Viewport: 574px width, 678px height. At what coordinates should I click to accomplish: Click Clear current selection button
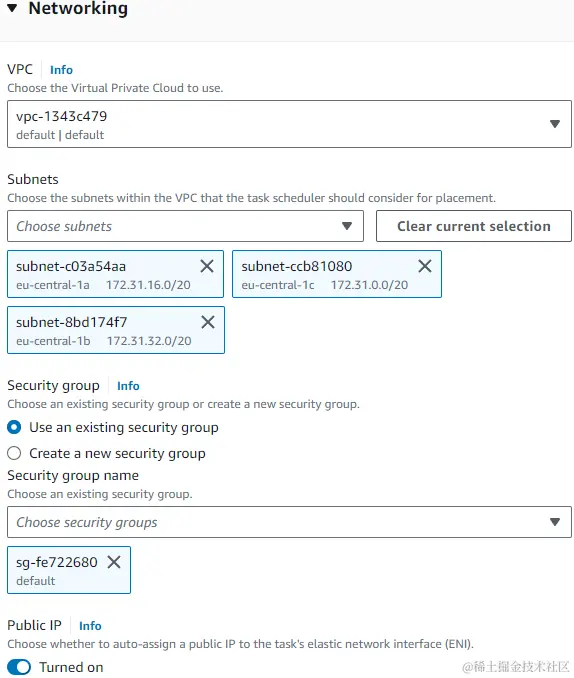pos(474,226)
